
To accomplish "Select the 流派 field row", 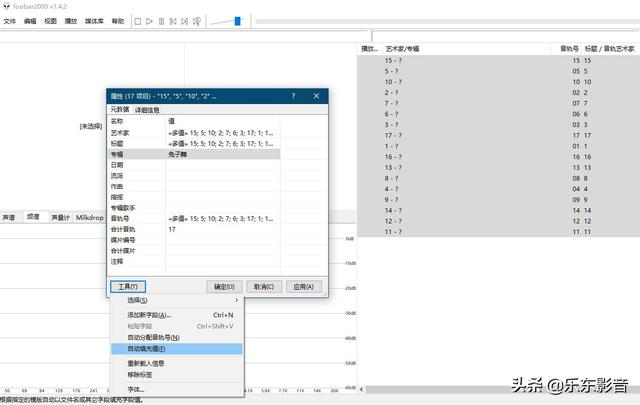I will coord(194,176).
